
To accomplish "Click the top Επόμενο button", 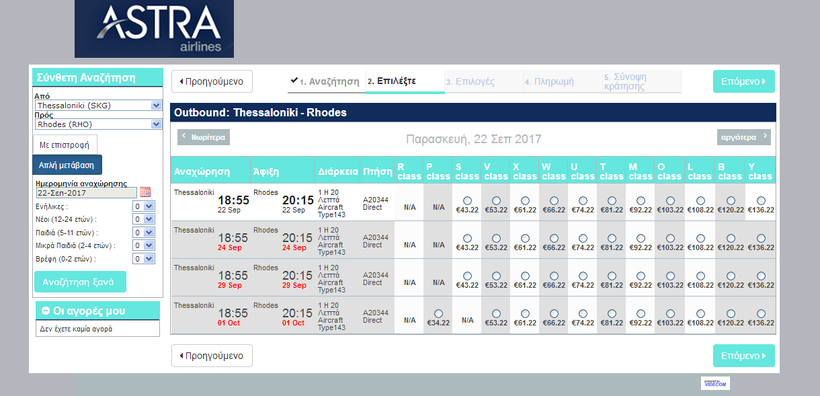I will 744,82.
